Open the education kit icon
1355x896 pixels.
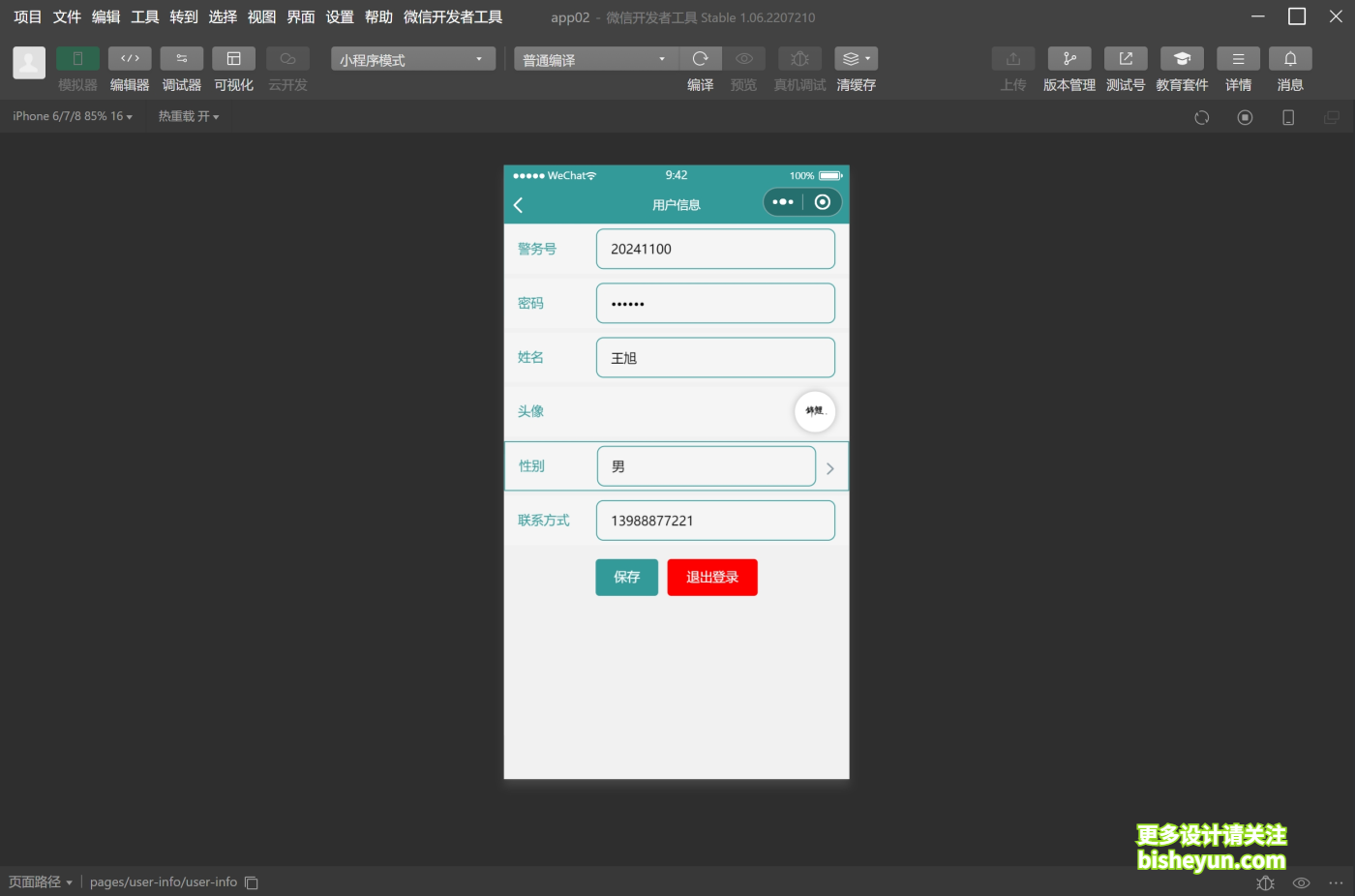[1182, 59]
